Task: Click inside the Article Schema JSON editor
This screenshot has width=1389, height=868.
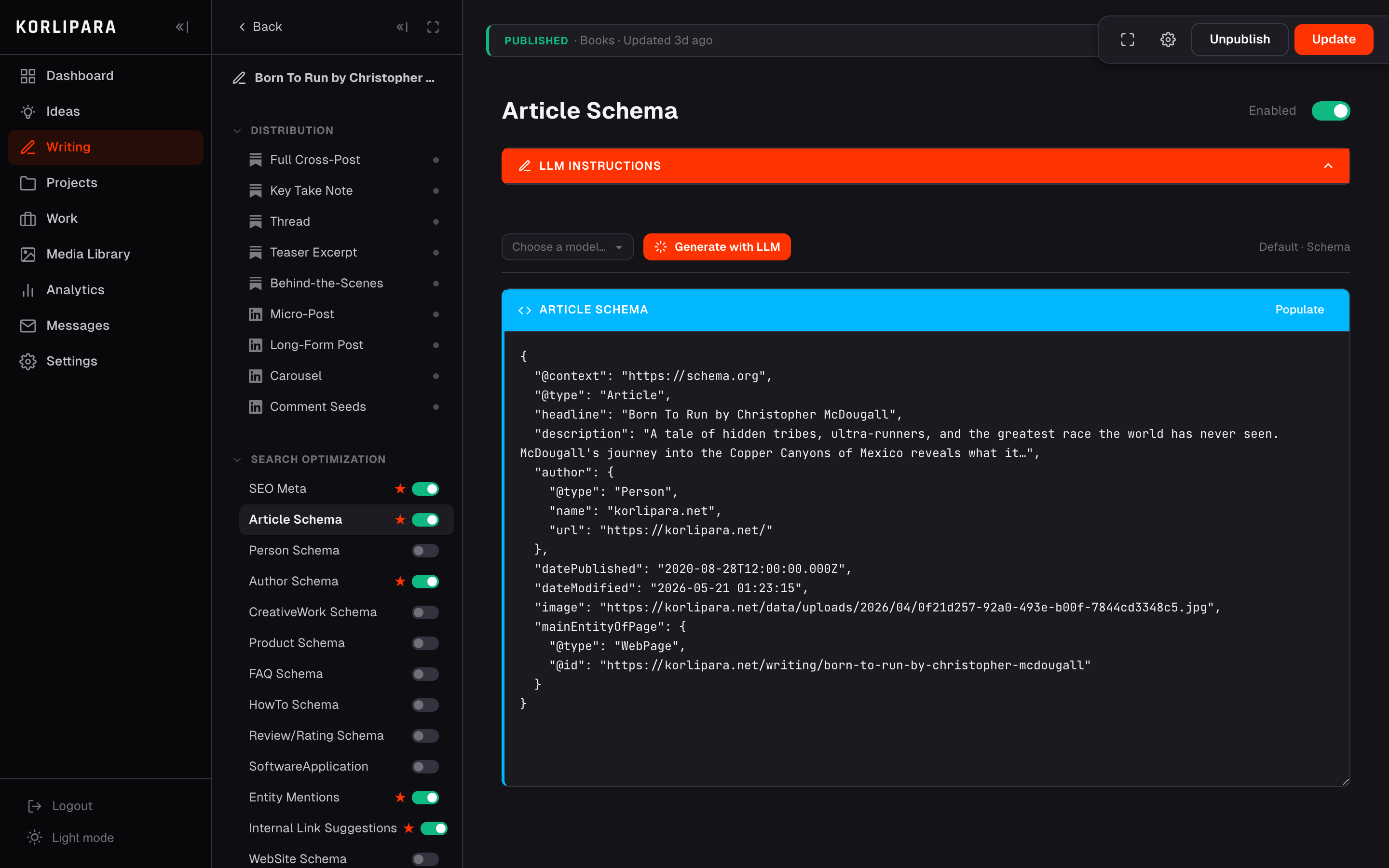Action: [926, 558]
